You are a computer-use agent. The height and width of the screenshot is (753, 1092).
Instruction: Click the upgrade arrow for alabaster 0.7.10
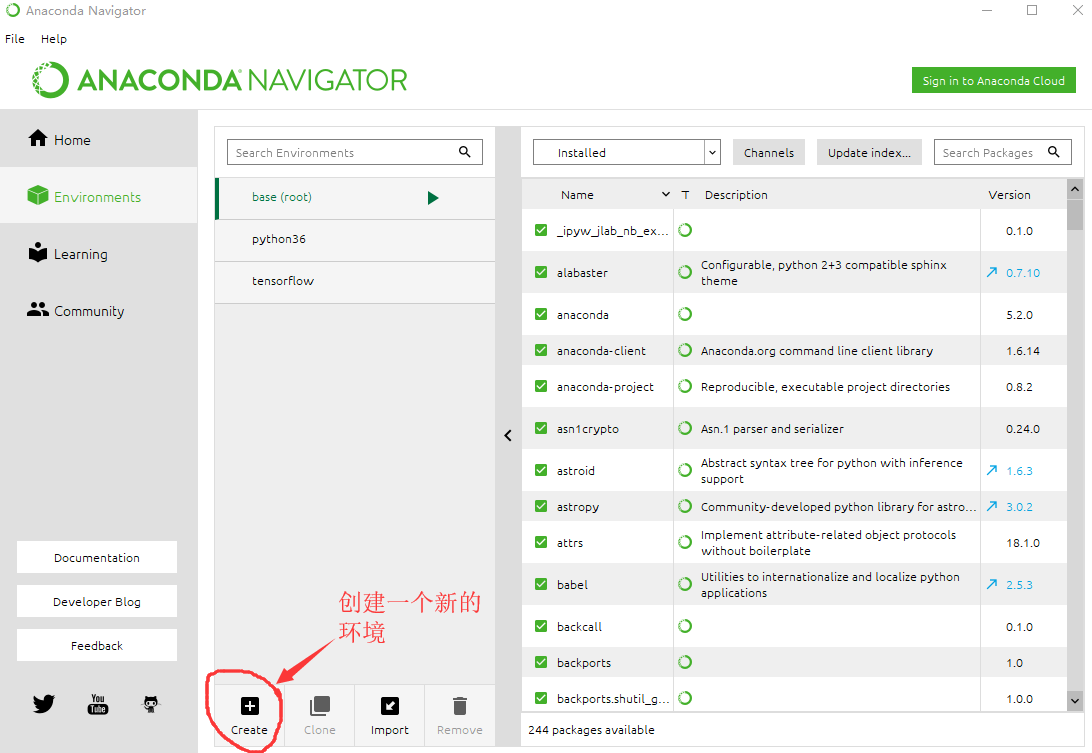click(x=992, y=272)
